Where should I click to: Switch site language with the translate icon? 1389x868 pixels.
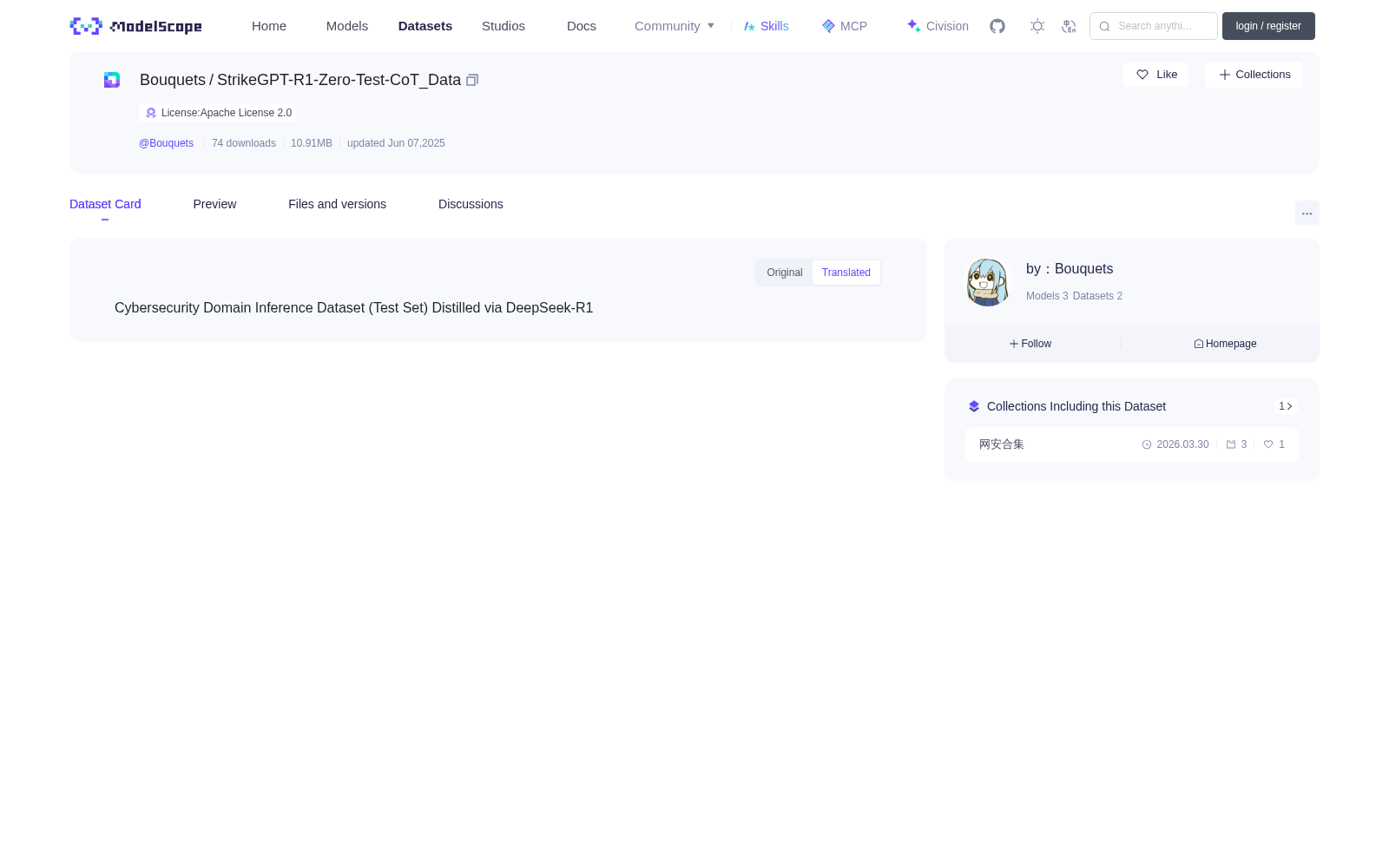(1069, 26)
